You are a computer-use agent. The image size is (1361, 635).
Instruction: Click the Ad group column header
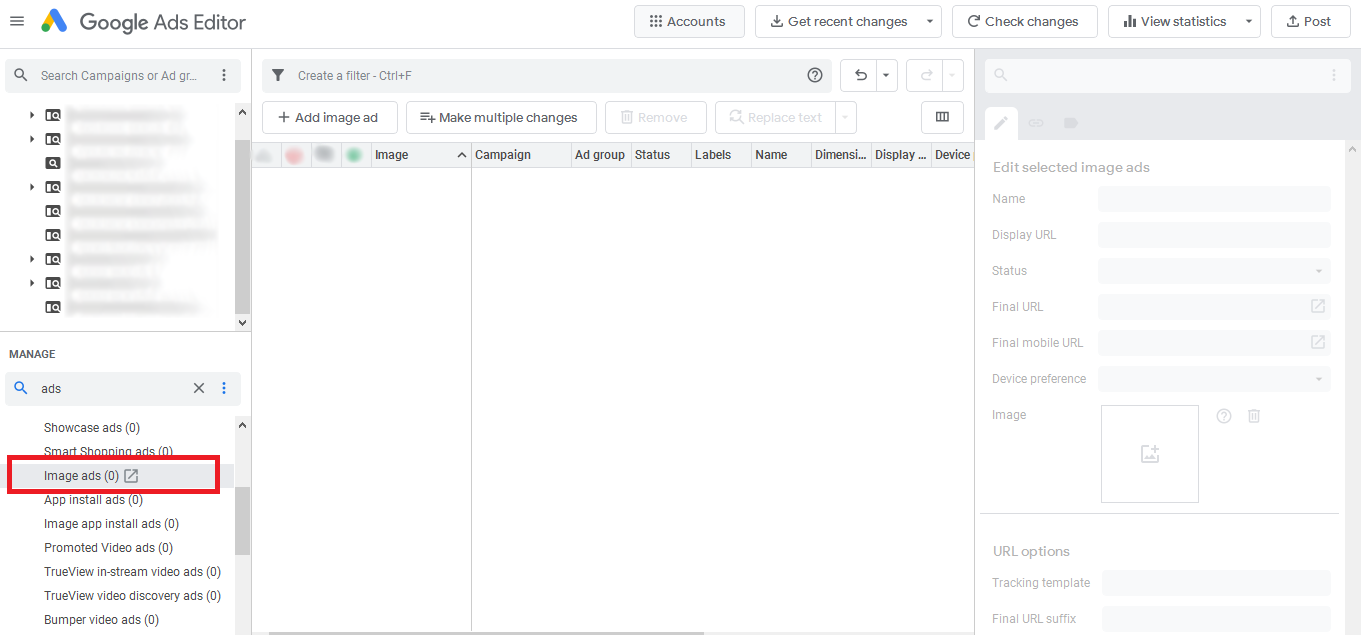[601, 155]
